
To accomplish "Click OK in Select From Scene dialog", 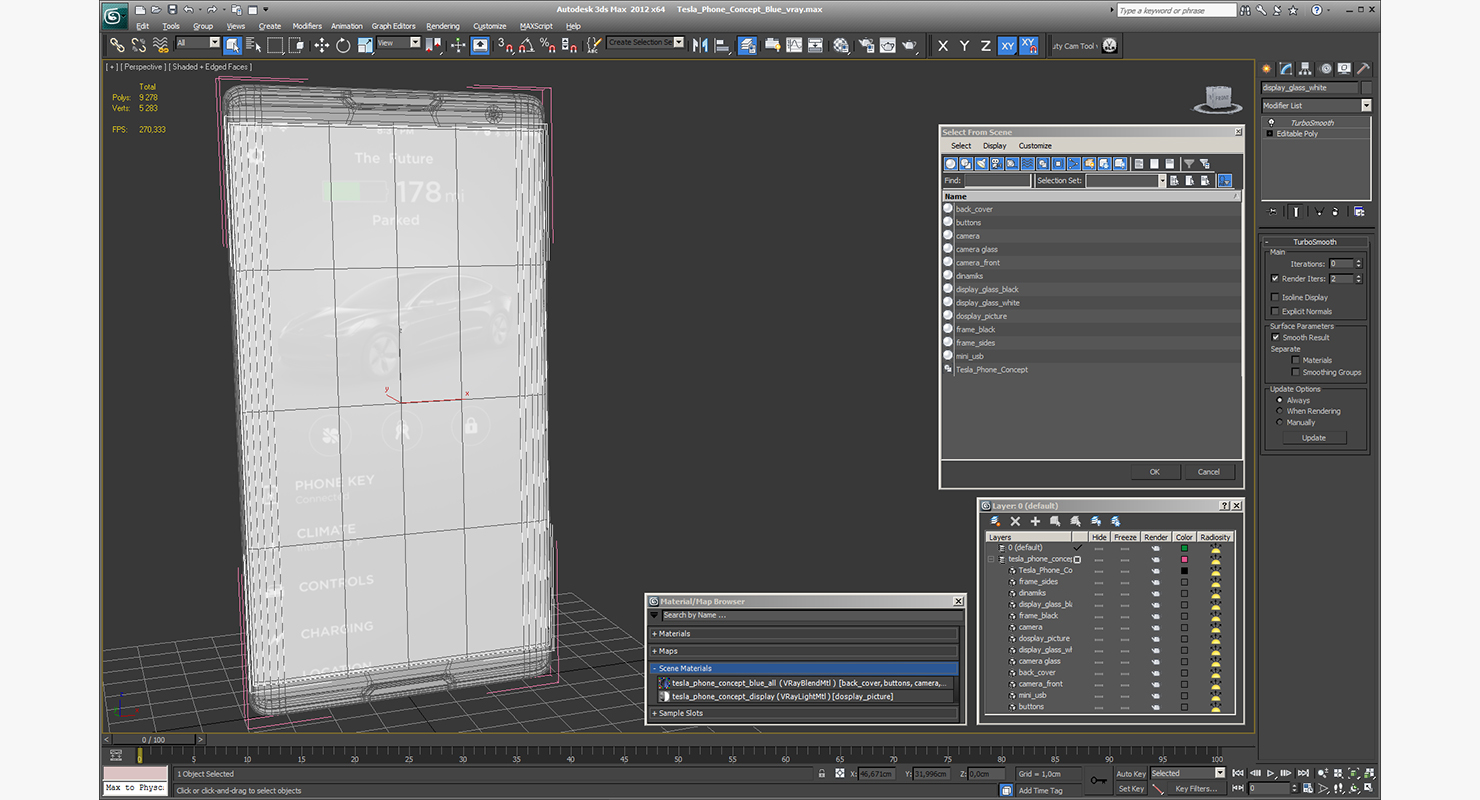I will [x=1155, y=472].
